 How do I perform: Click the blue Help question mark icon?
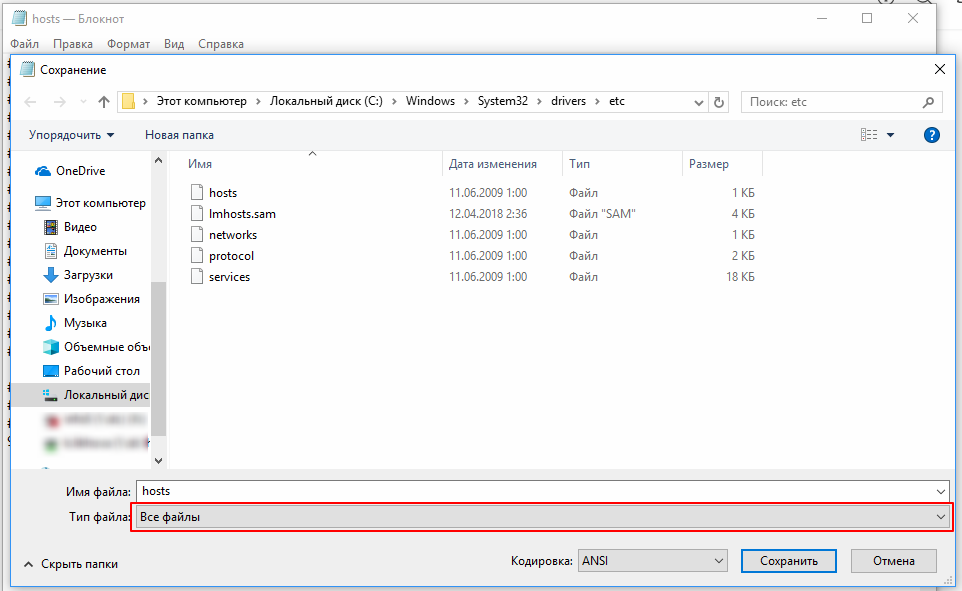click(931, 135)
